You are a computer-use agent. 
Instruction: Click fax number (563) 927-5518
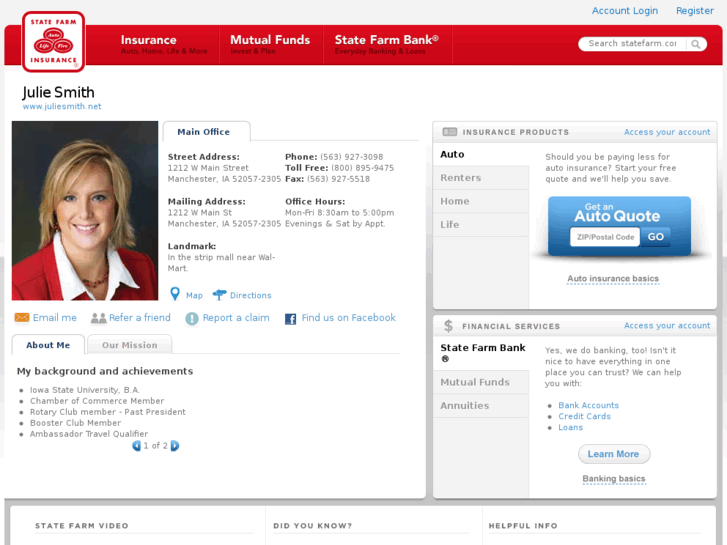(x=338, y=179)
